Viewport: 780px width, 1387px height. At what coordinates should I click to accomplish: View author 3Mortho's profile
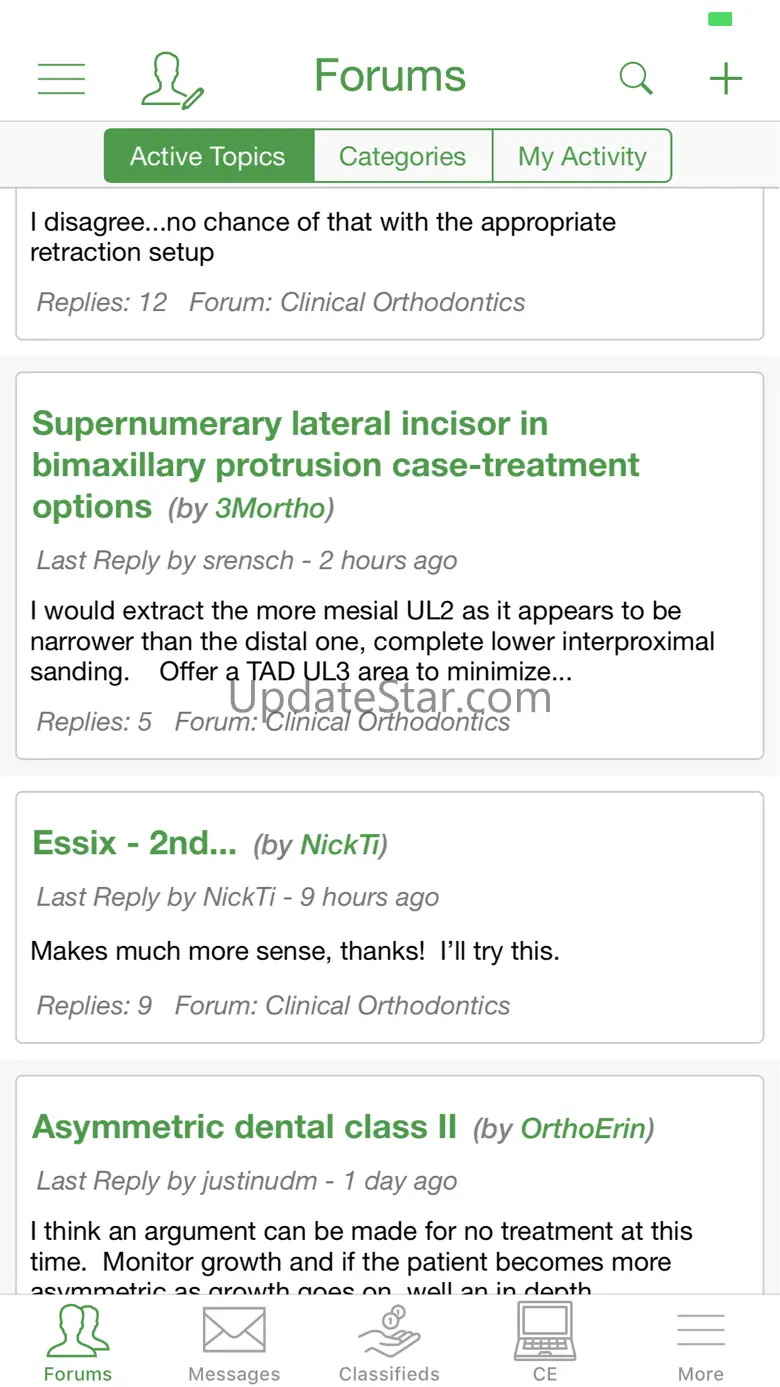[271, 508]
